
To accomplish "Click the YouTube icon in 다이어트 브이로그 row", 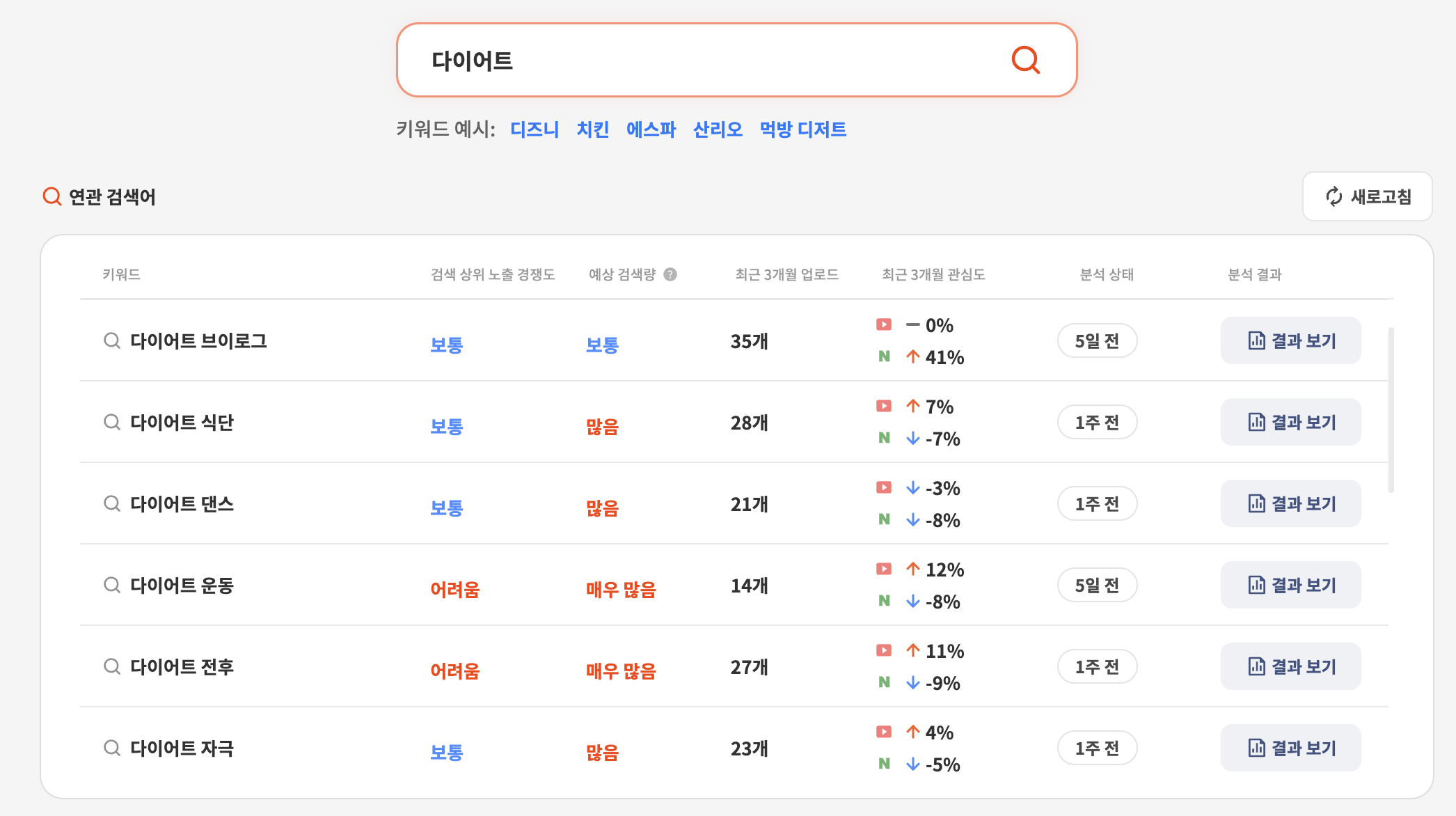I will pos(884,324).
